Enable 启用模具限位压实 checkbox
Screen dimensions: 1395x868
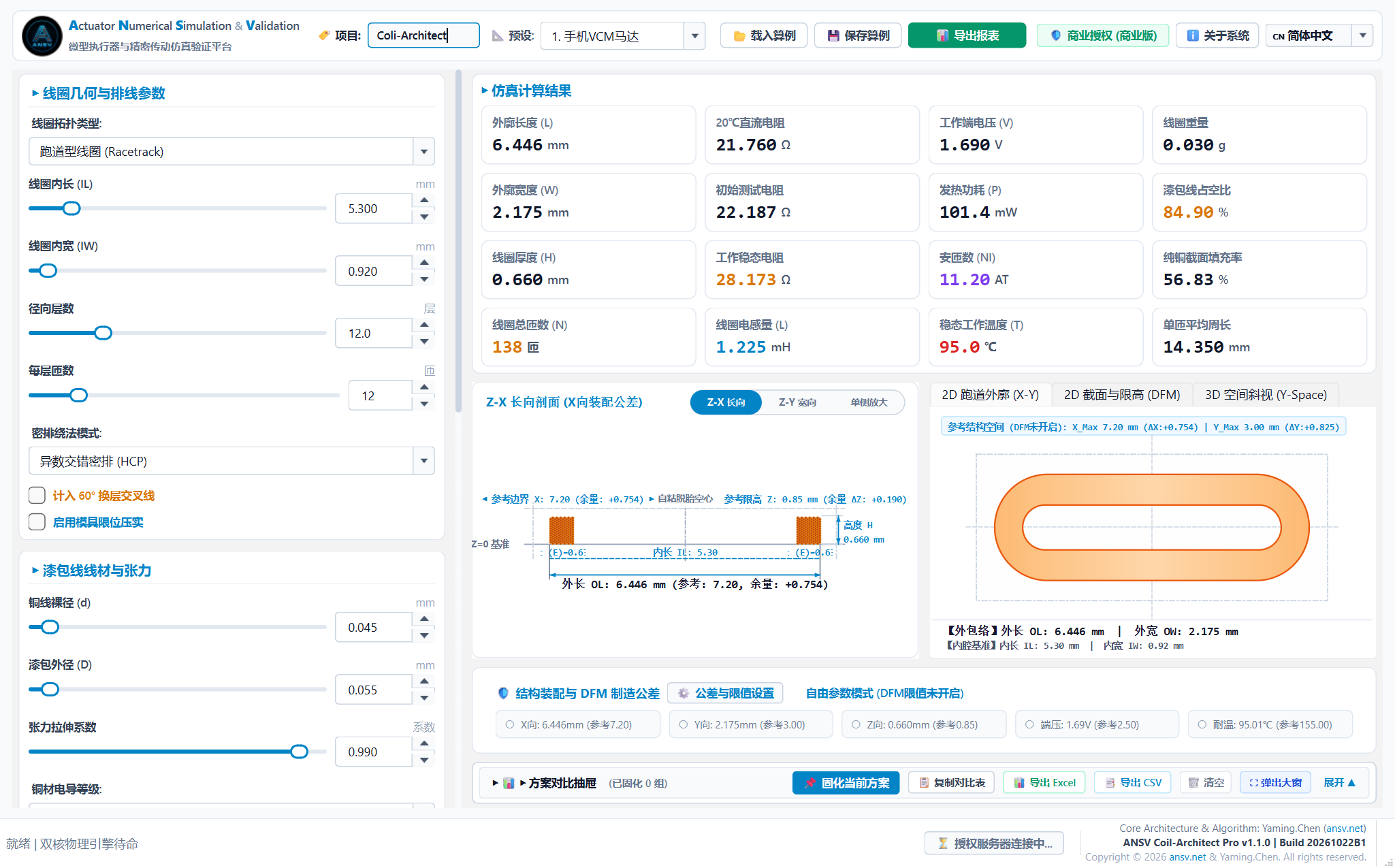[37, 521]
